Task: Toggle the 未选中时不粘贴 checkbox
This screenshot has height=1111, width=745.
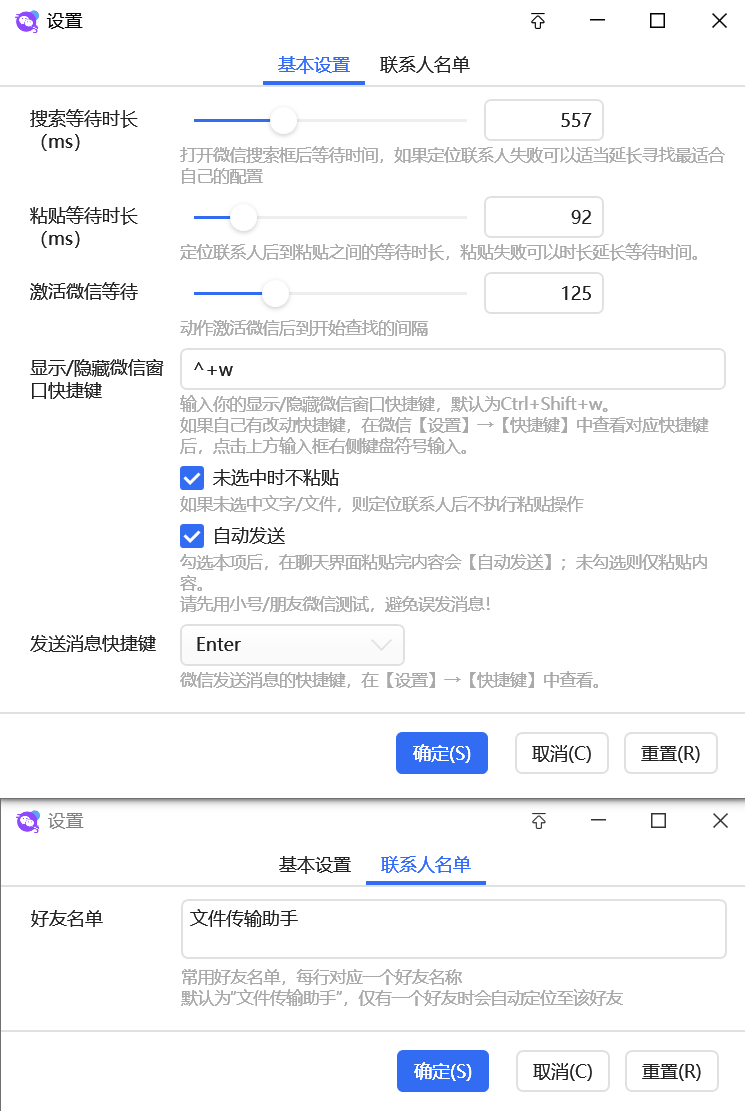Action: 192,478
